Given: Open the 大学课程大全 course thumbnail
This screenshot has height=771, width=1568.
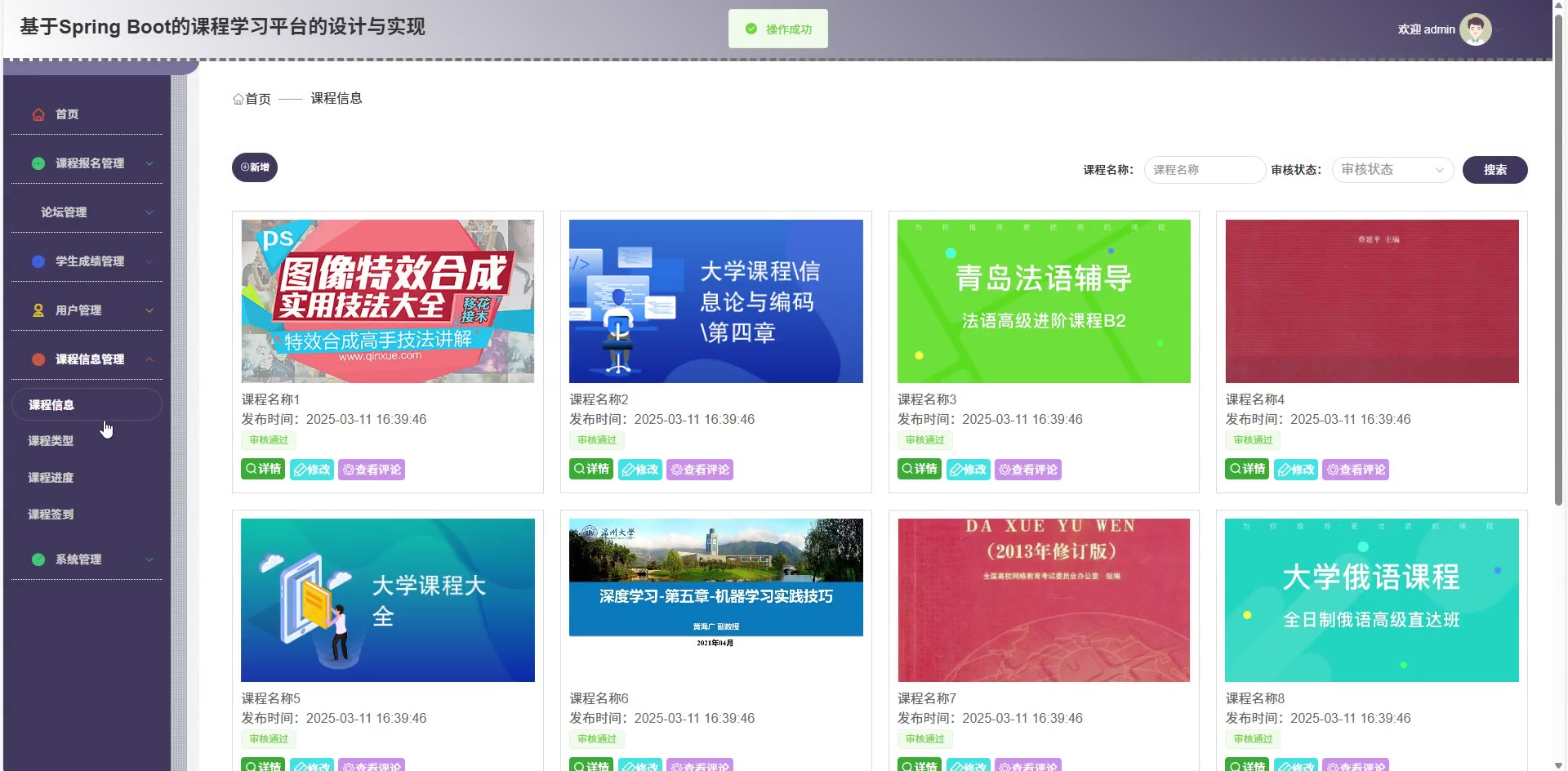Looking at the screenshot, I should (x=388, y=600).
